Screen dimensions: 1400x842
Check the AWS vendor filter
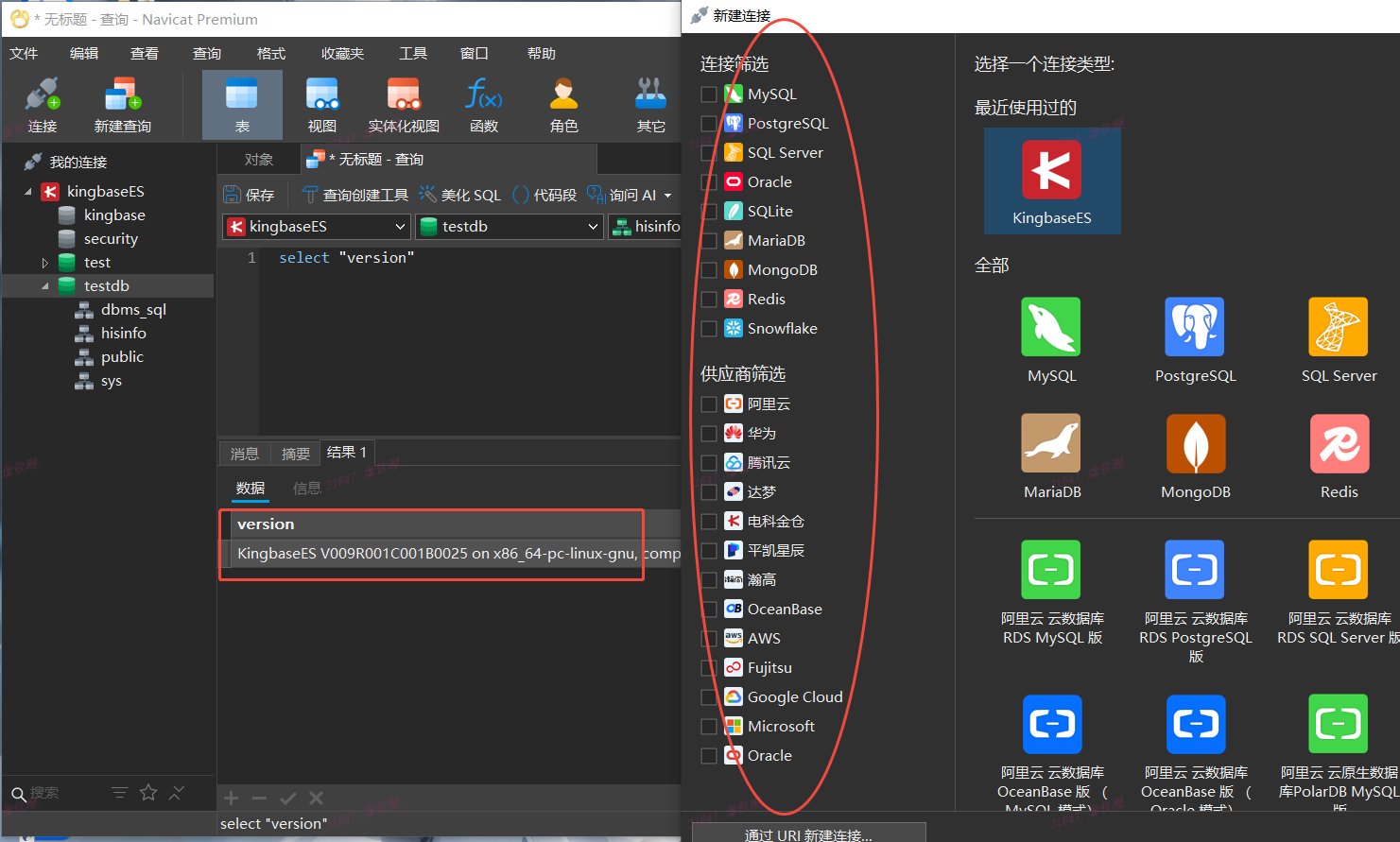coord(709,639)
